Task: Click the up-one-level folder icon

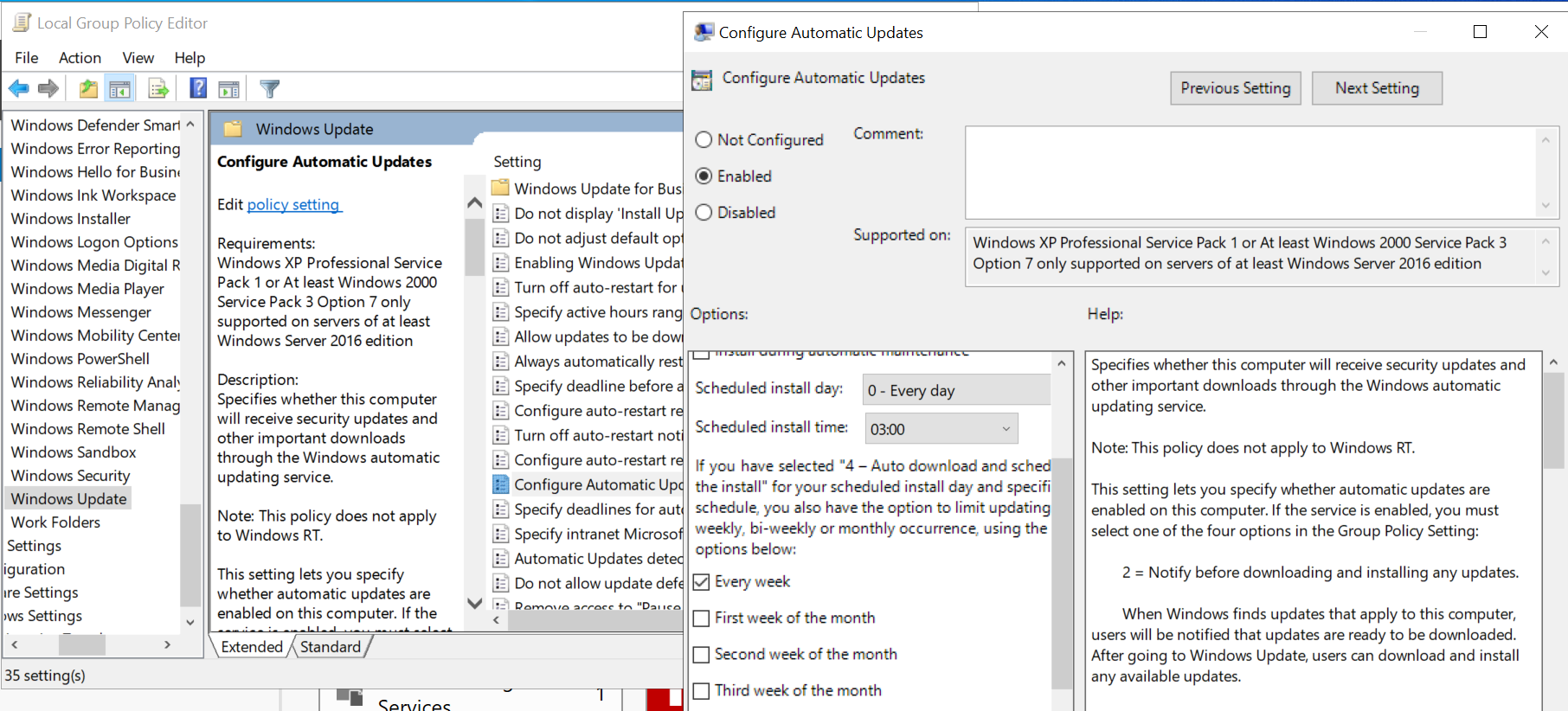Action: point(88,88)
